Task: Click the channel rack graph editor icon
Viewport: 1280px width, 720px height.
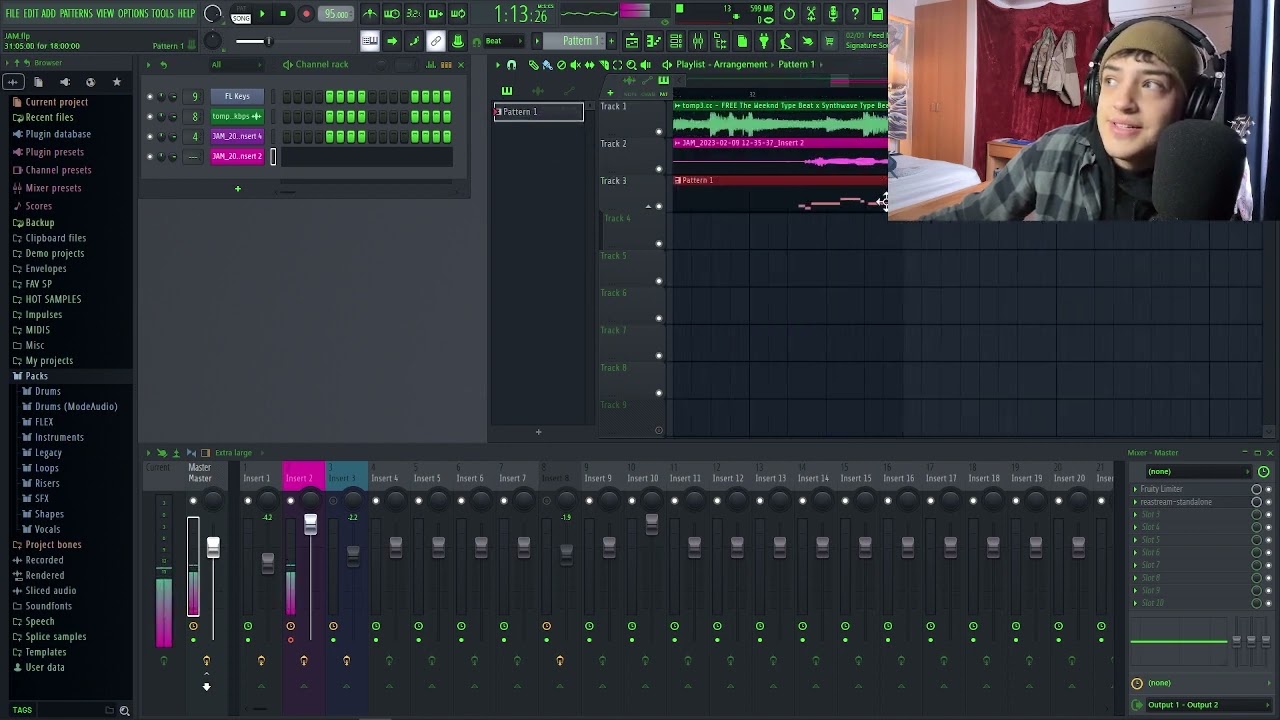Action: click(432, 65)
